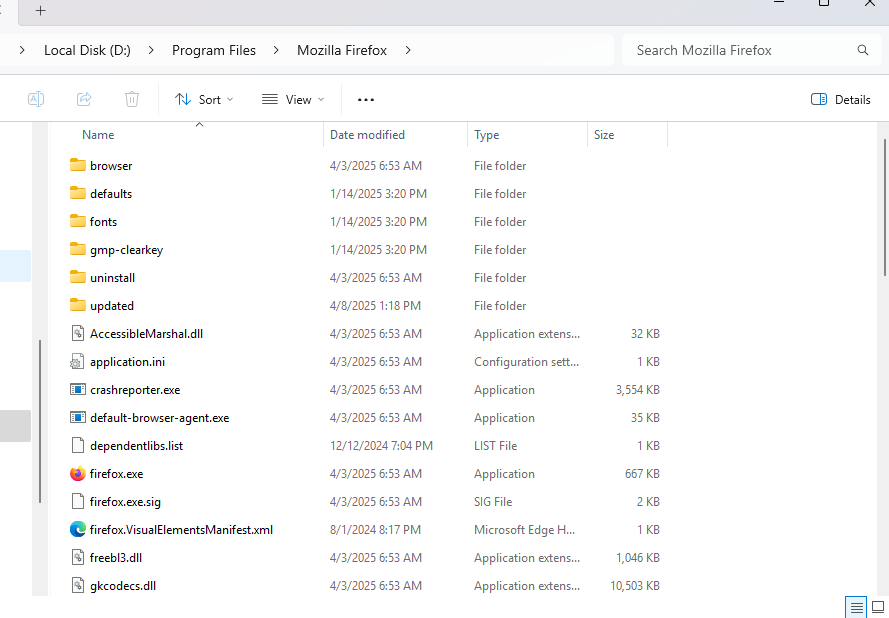Select firefox.VisualElementsManifest.xml file name
The image size is (889, 618).
coord(181,530)
